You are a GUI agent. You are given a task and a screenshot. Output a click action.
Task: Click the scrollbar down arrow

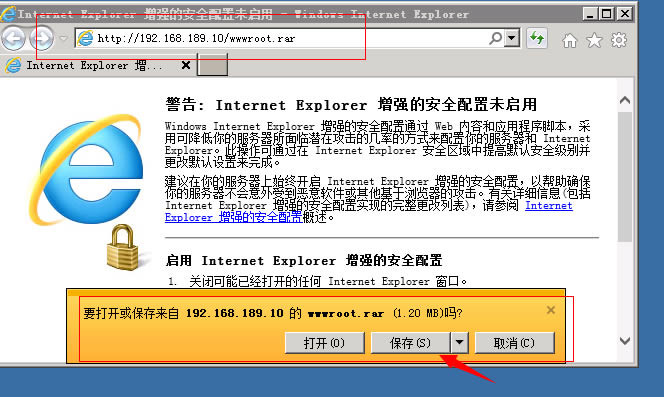click(625, 341)
